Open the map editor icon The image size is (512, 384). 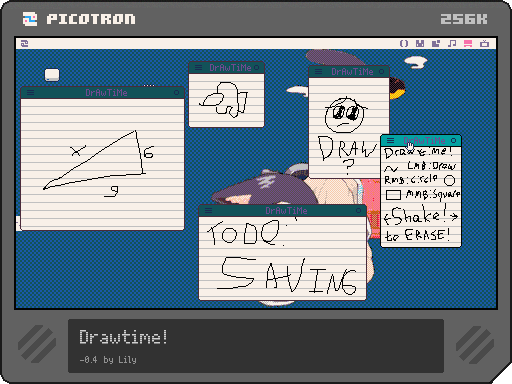(x=436, y=43)
